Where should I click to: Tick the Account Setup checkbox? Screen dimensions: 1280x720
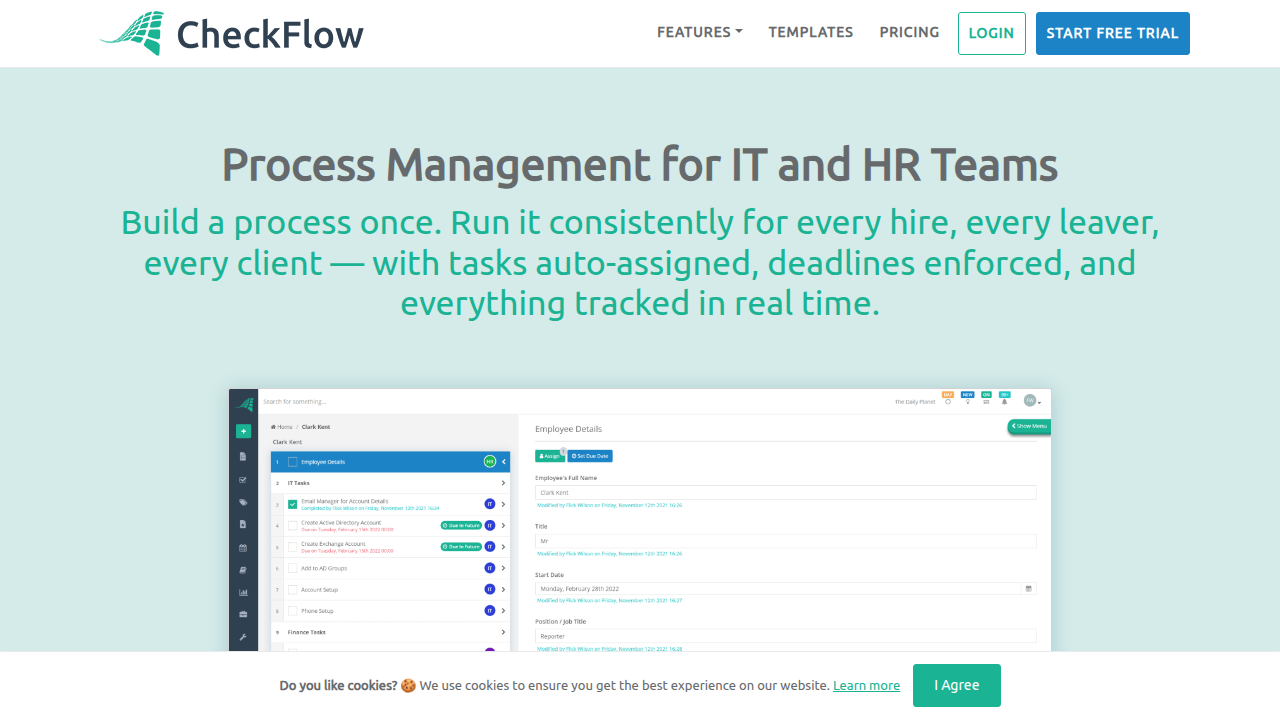point(293,589)
